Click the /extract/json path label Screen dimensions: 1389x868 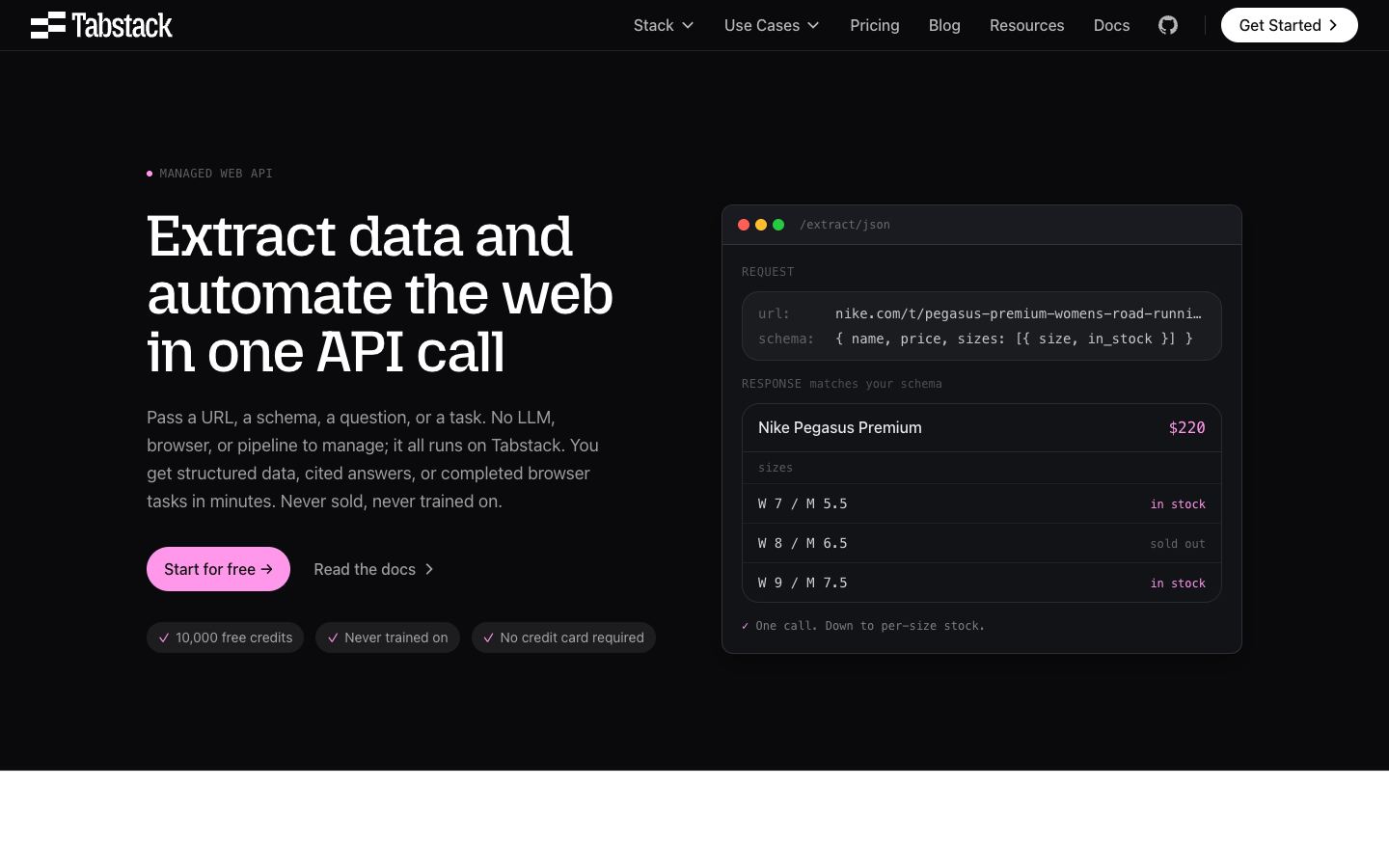click(x=845, y=225)
